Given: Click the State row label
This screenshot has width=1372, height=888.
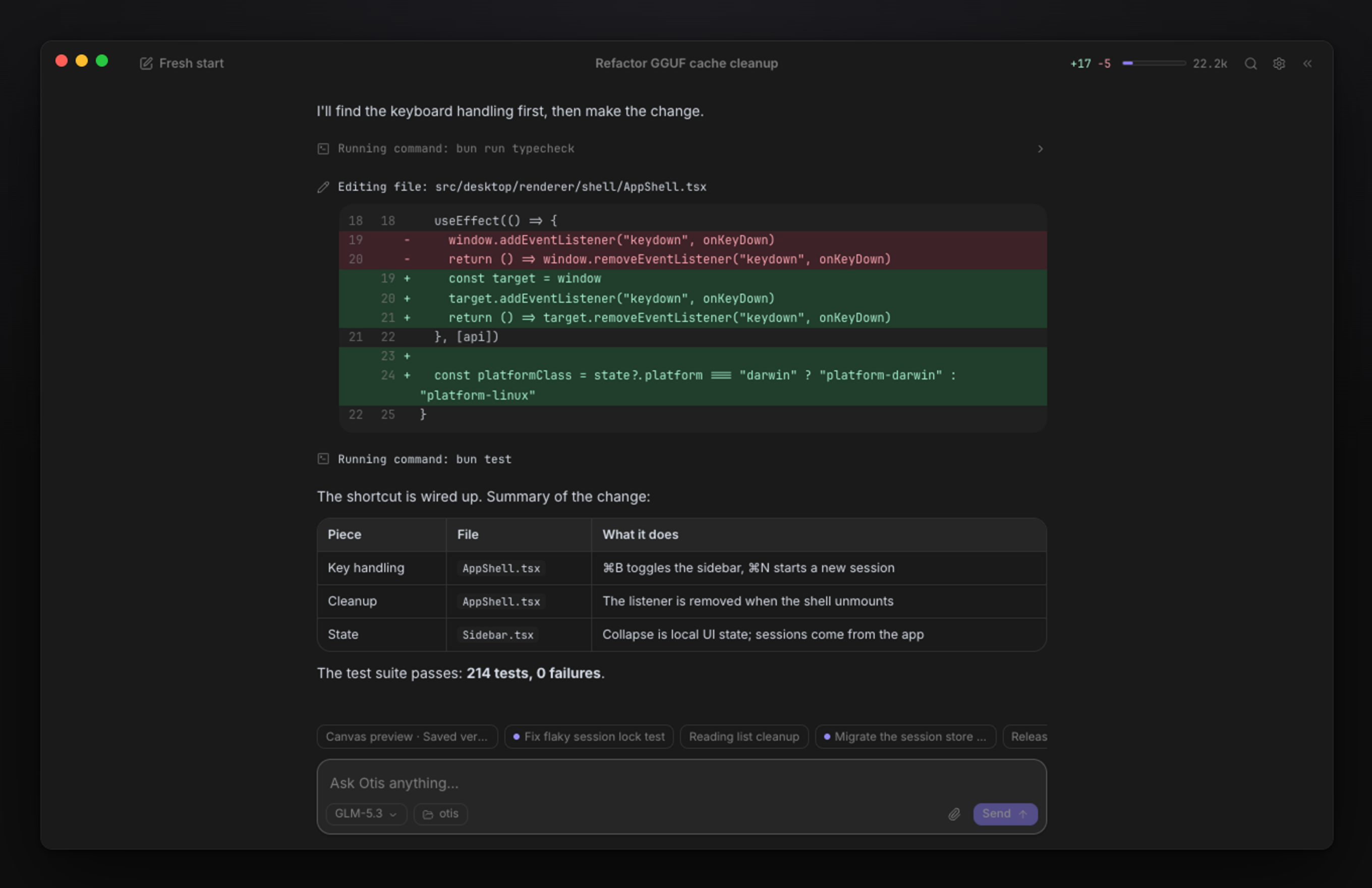Looking at the screenshot, I should click(343, 634).
